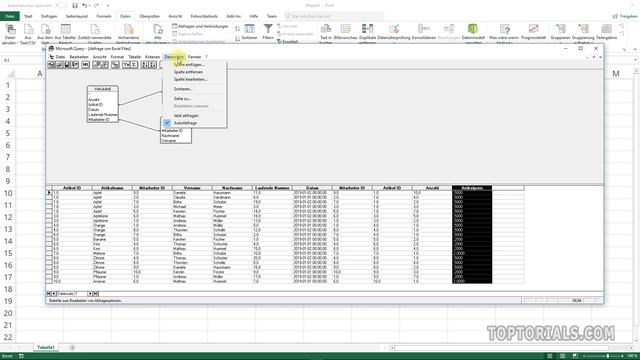Choose Spalte entfernen from the Datensätze menu
The width and height of the screenshot is (640, 360).
pyautogui.click(x=188, y=72)
